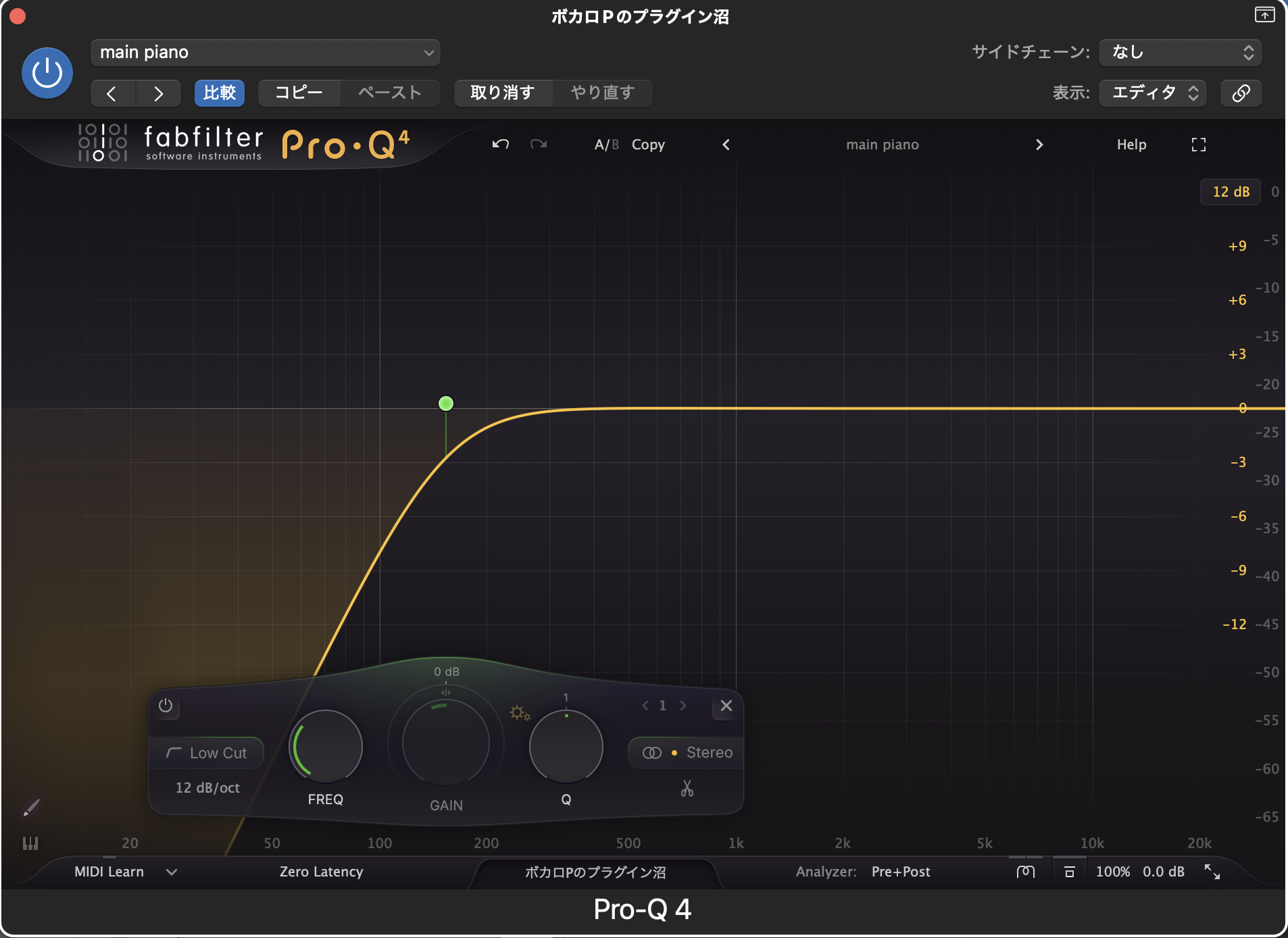Open output options icon beside 100%
Viewport: 1288px width, 938px height.
(x=1069, y=872)
